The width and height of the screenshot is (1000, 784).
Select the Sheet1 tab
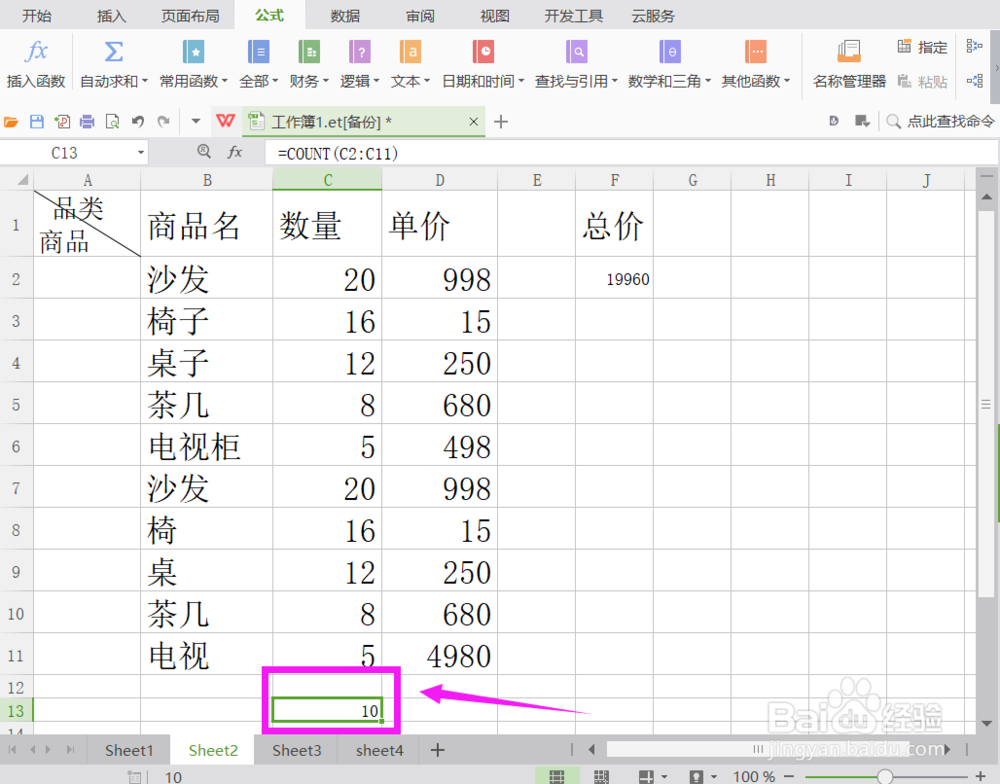[x=129, y=750]
